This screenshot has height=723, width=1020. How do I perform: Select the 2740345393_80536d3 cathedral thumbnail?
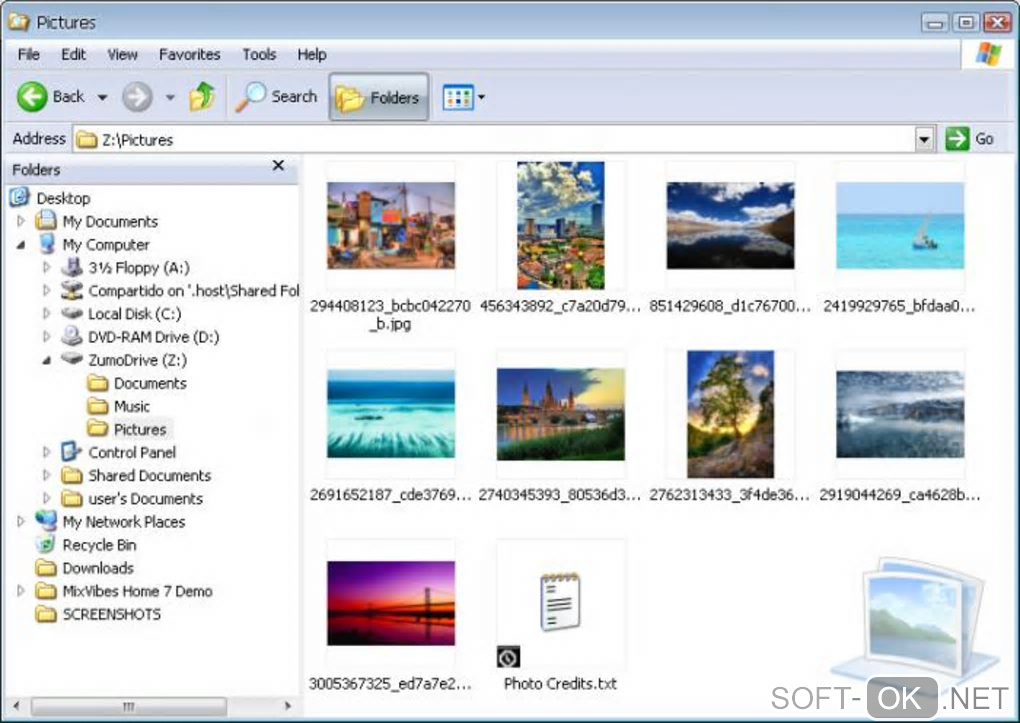[x=561, y=414]
